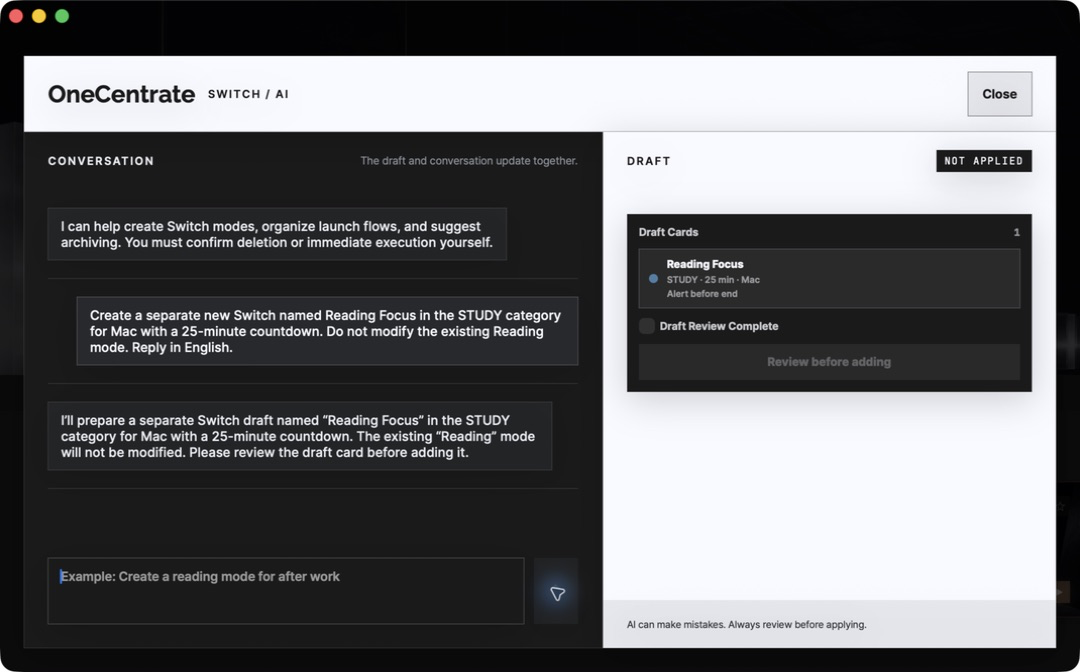Open the Reading Focus draft card

click(x=829, y=278)
